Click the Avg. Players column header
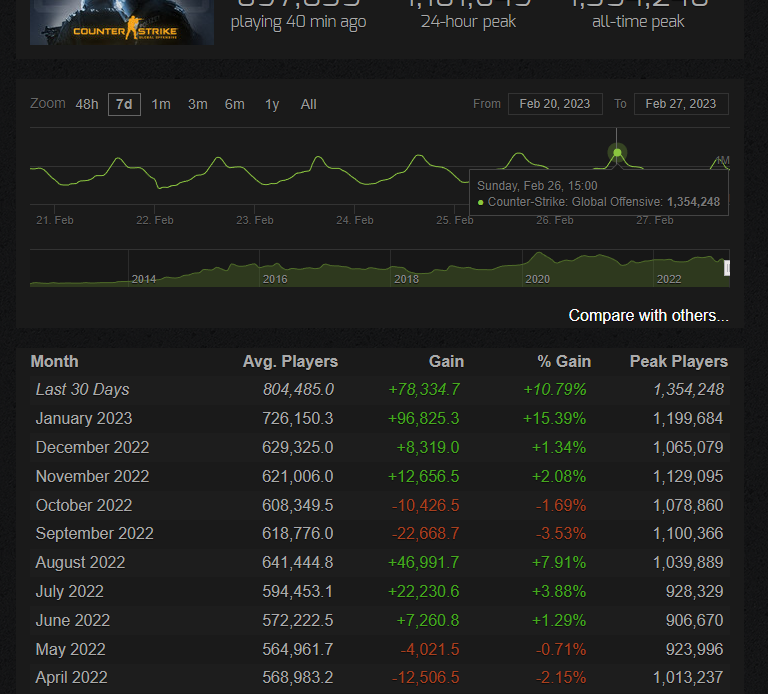Viewport: 768px width, 694px height. 290,361
